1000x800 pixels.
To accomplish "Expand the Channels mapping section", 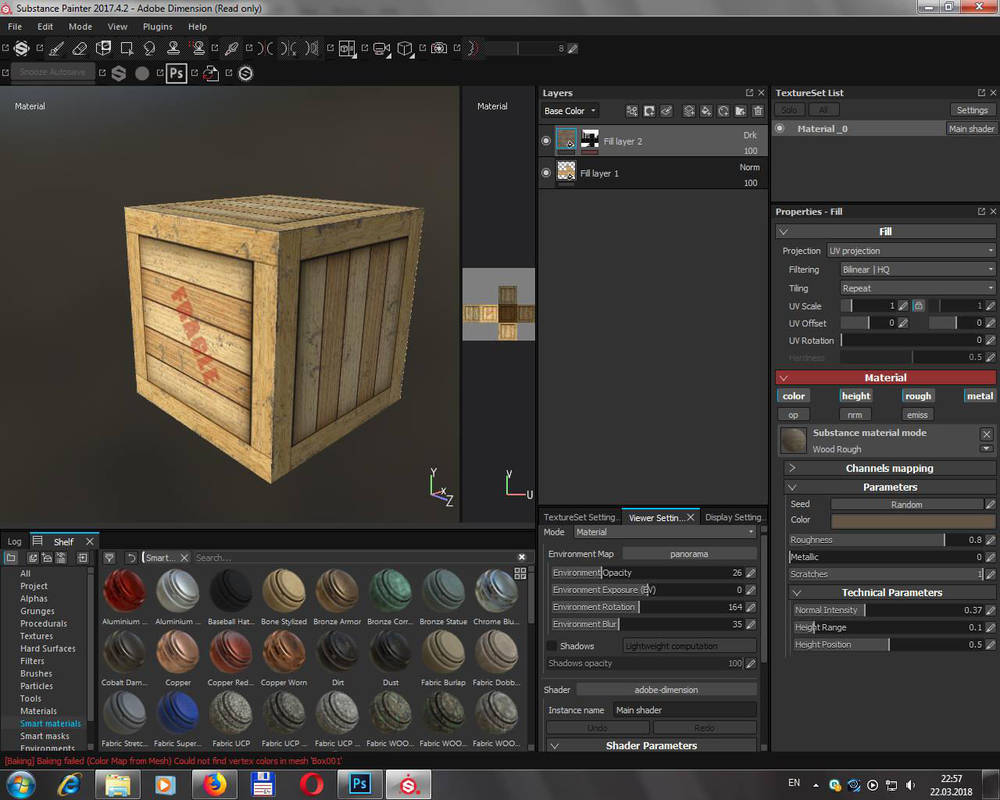I will 890,468.
